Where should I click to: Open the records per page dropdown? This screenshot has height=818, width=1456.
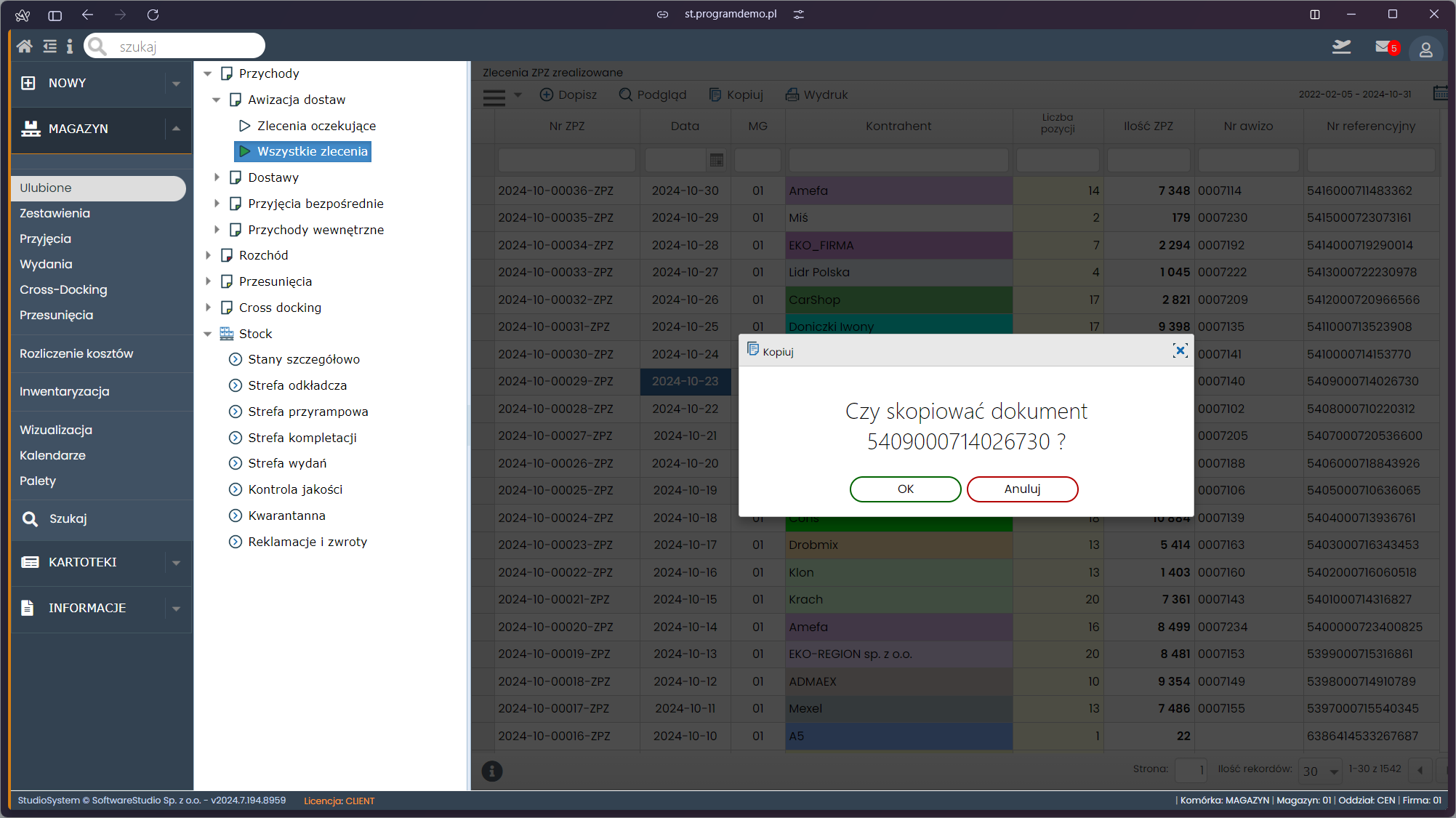point(1321,771)
